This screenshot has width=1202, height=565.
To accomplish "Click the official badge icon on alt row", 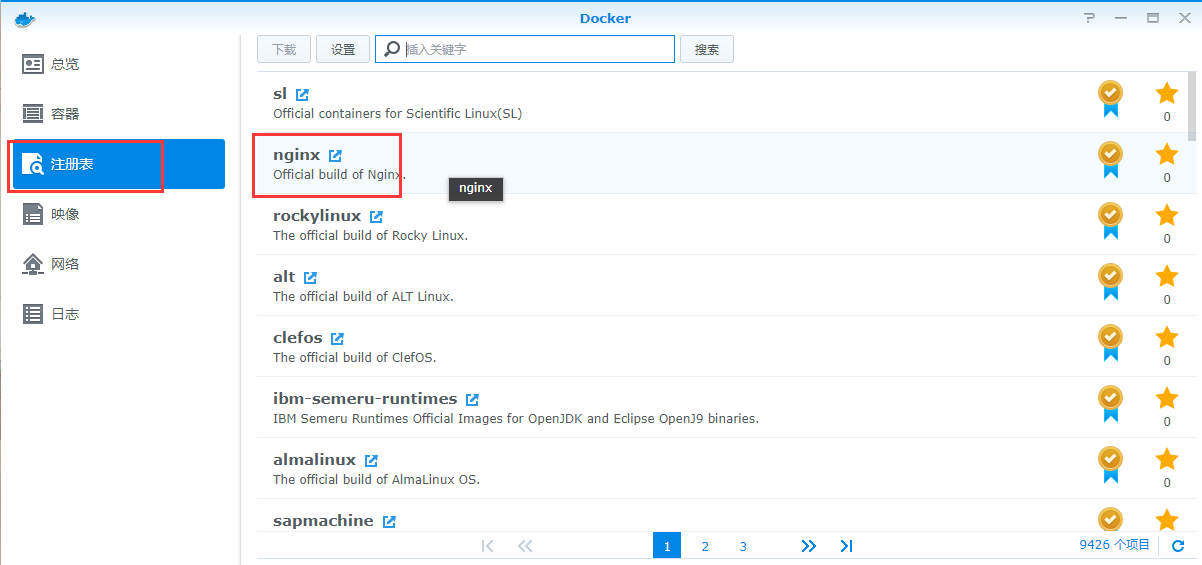I will [x=1110, y=282].
